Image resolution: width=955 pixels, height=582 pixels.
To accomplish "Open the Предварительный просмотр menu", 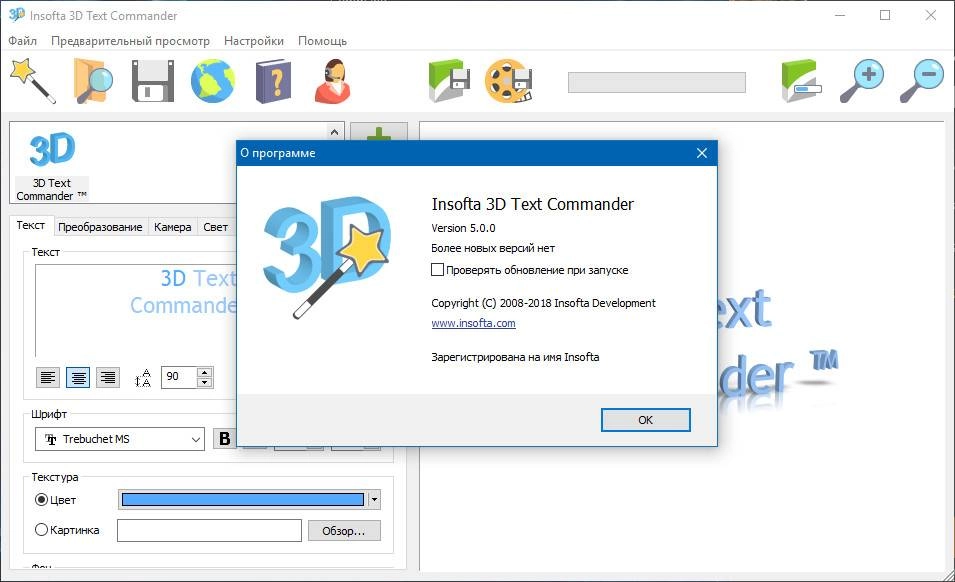I will tap(130, 41).
